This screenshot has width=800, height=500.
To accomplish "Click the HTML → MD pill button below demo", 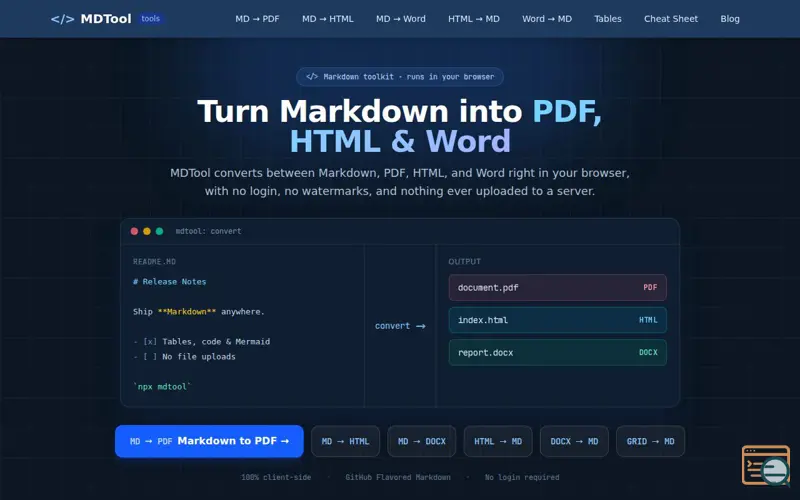I will pyautogui.click(x=498, y=441).
